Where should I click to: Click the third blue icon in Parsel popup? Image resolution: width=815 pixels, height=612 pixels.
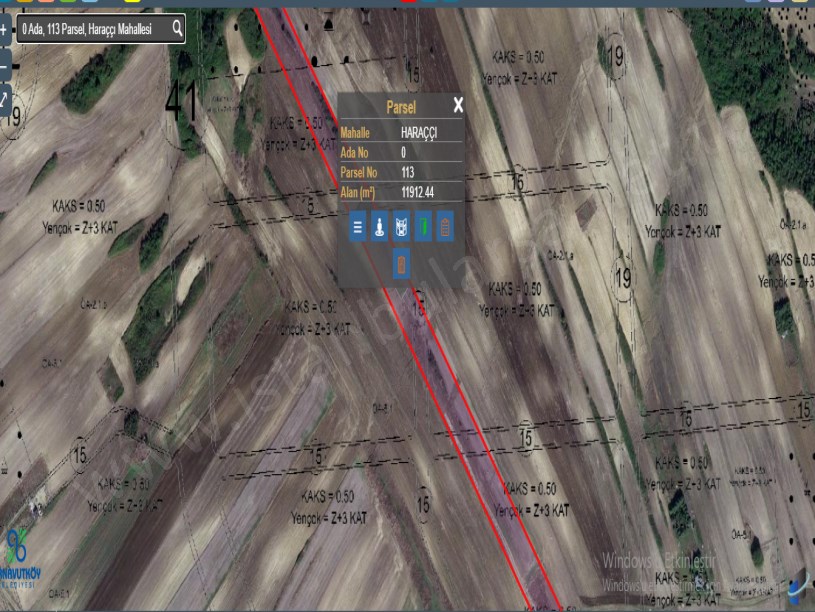click(401, 227)
